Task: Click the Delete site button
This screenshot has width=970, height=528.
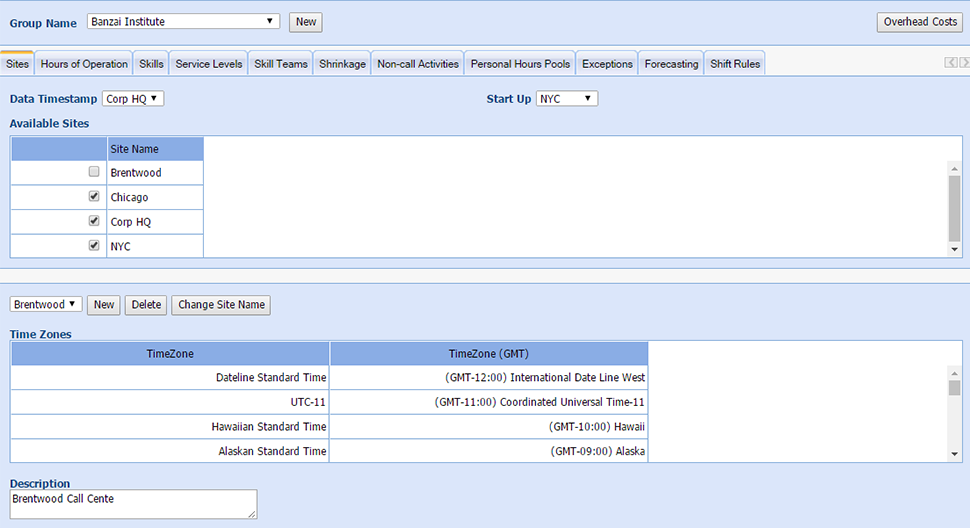Action: click(x=146, y=305)
